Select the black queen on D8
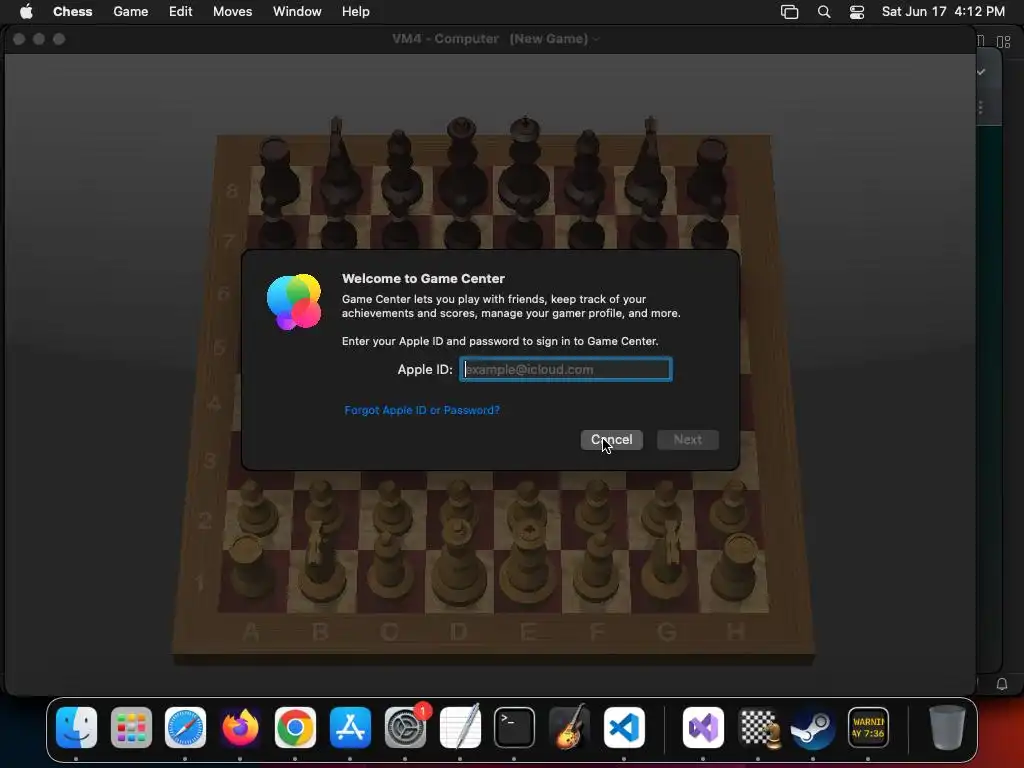This screenshot has width=1024, height=768. (x=462, y=163)
